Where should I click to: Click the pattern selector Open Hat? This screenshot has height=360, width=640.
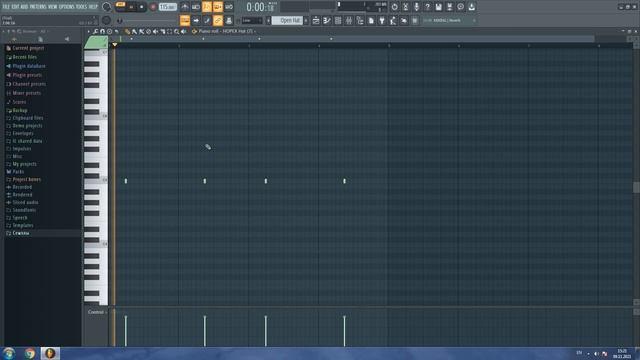[287, 20]
